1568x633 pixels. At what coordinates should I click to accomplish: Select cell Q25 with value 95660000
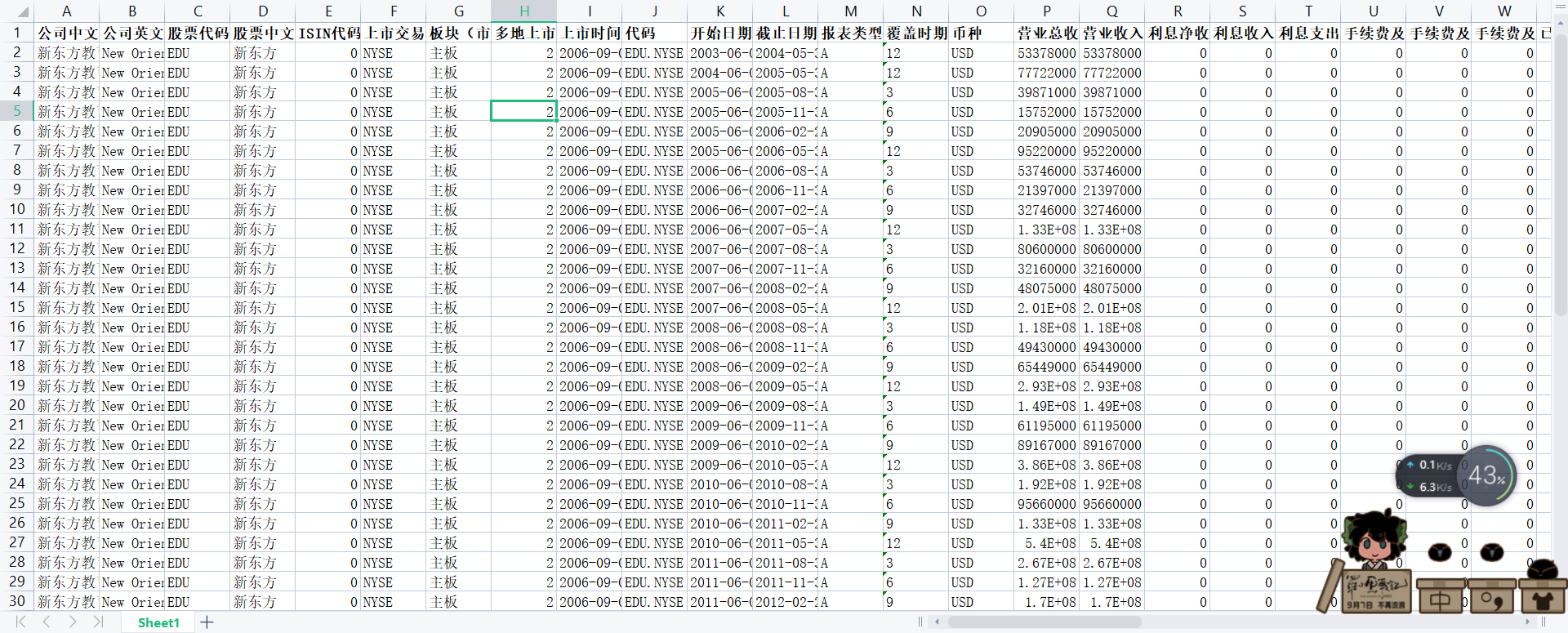coord(1112,503)
